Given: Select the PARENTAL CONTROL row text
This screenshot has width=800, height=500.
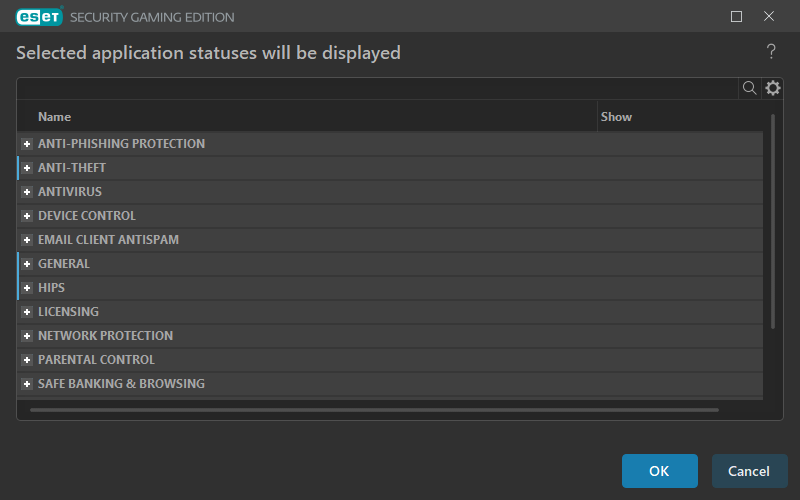Looking at the screenshot, I should (x=96, y=360).
